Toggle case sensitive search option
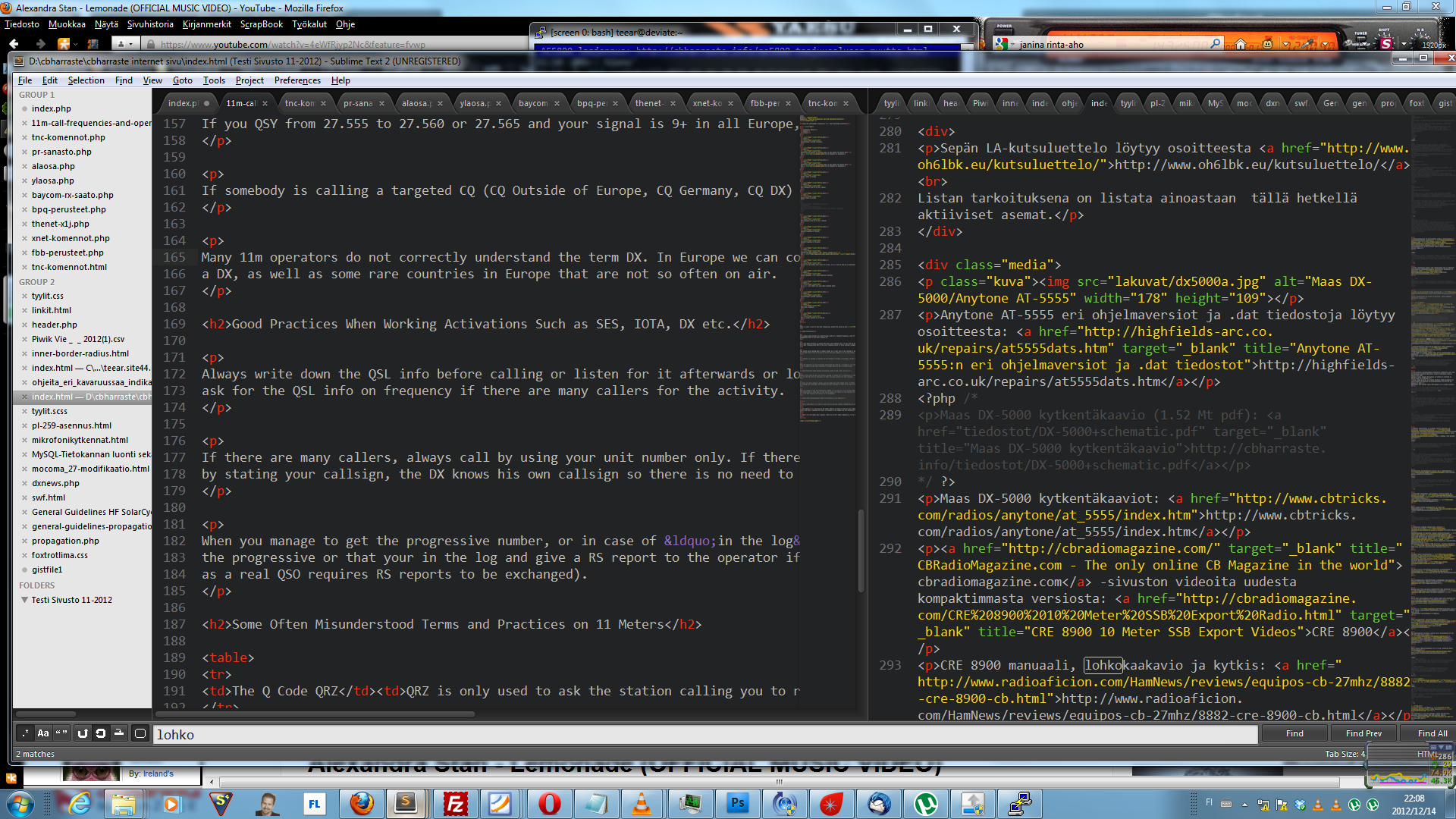1456x819 pixels. (x=43, y=733)
